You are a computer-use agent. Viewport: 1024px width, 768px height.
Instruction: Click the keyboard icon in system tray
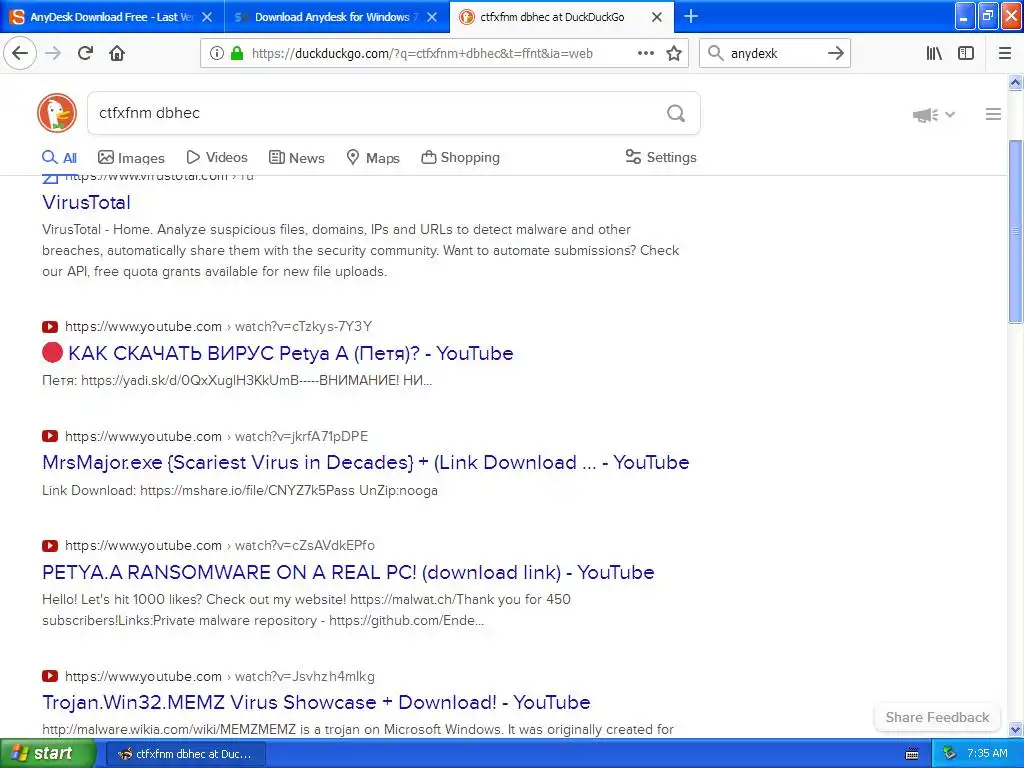912,754
